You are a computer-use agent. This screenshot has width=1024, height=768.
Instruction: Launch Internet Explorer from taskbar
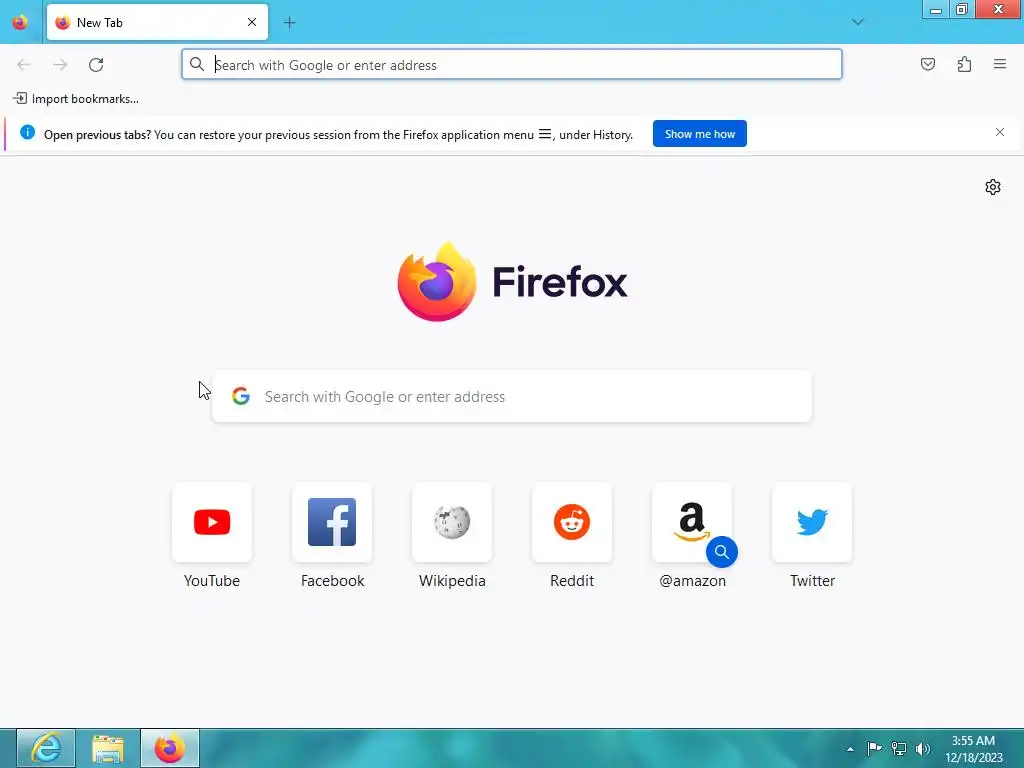46,748
